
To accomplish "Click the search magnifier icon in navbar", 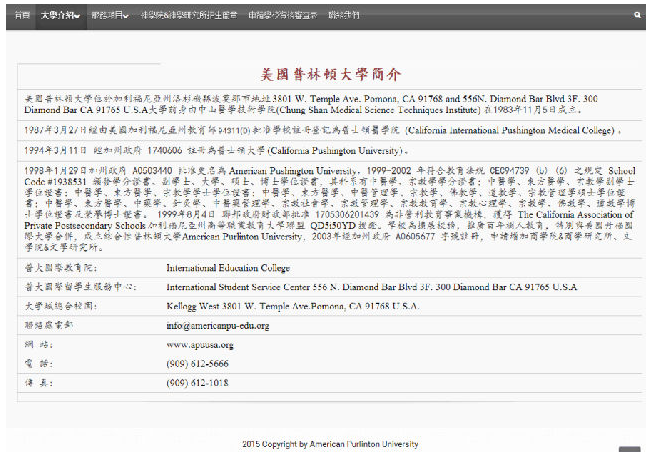I will tap(637, 15).
